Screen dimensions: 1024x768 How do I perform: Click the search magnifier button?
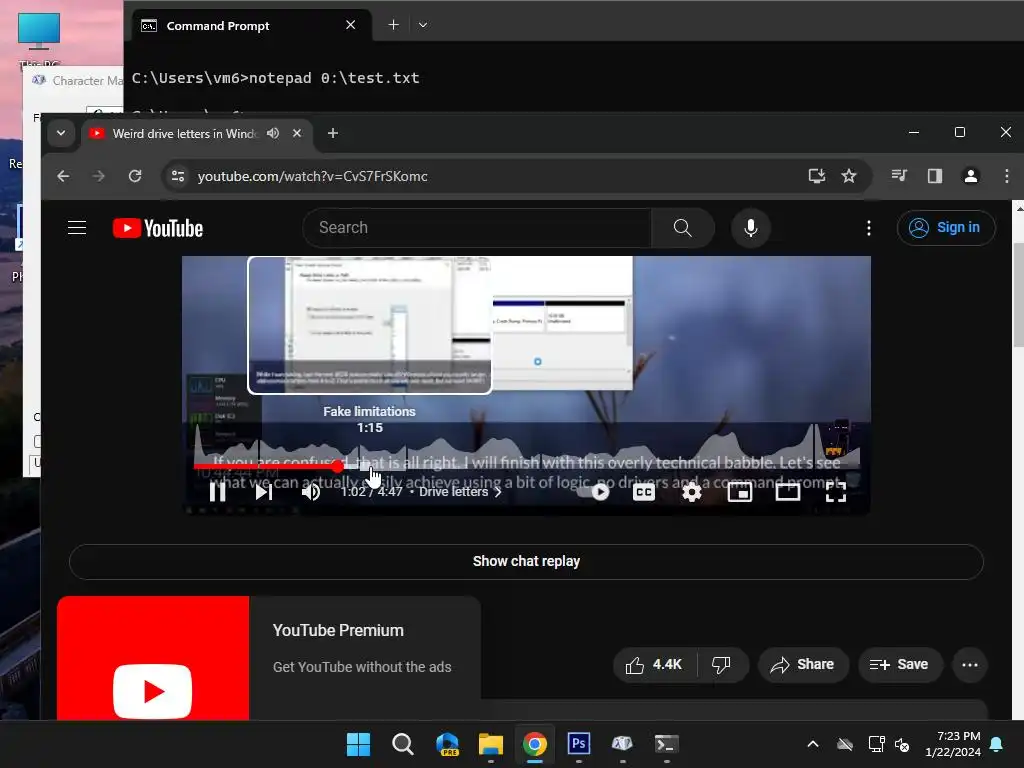682,227
